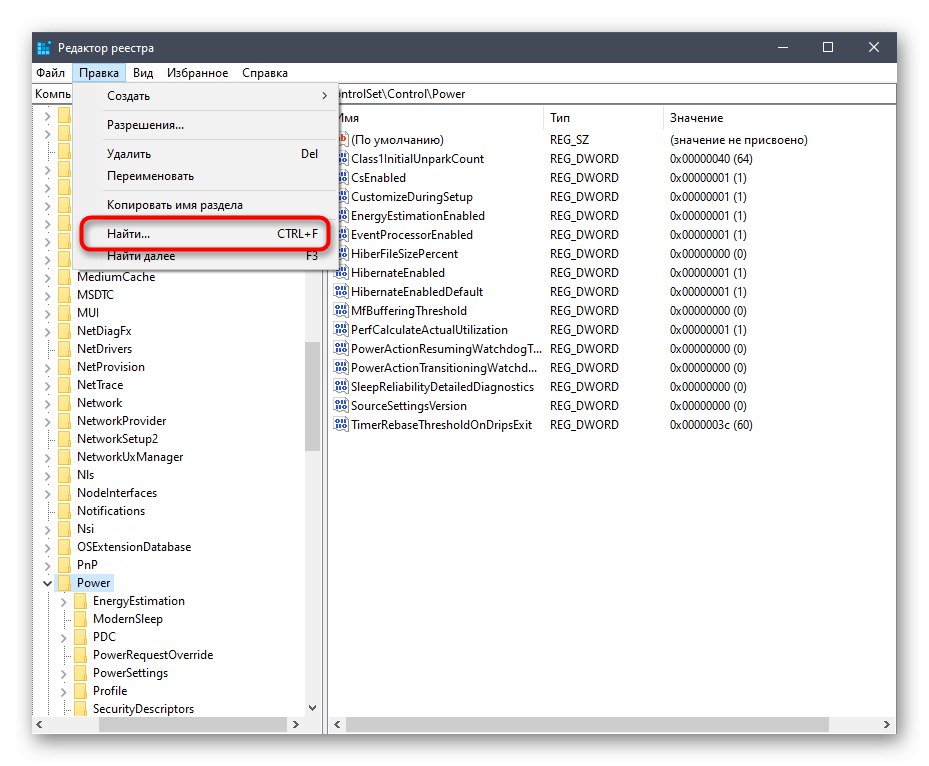Click the SecurityDescriptors folder icon

[x=81, y=709]
